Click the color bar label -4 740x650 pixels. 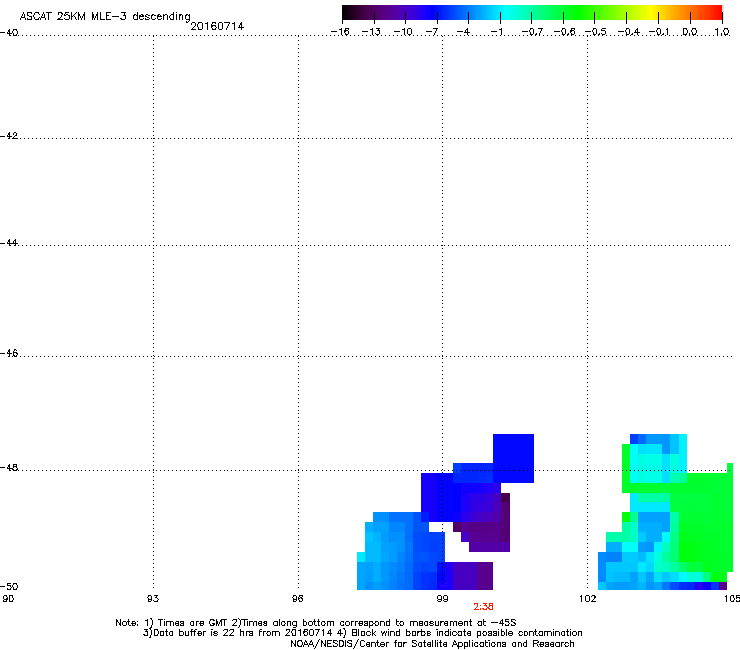[464, 32]
